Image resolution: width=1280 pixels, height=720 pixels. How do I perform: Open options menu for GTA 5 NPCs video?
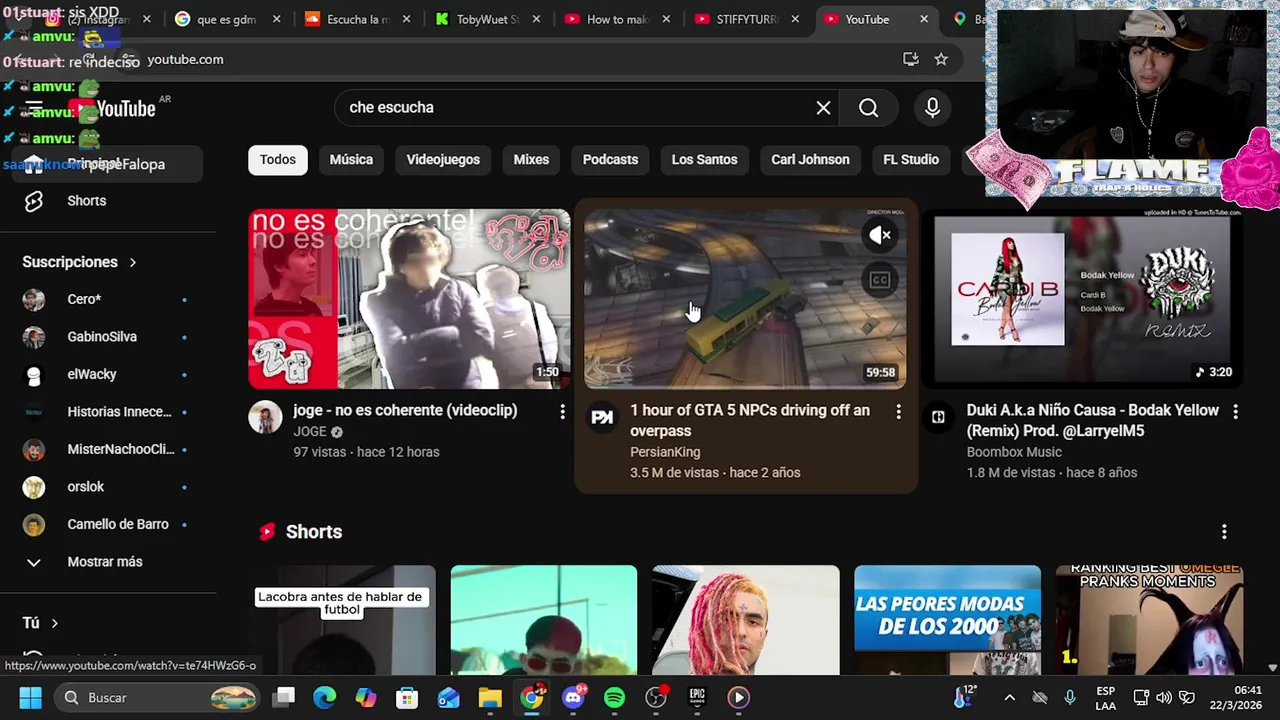(x=898, y=412)
